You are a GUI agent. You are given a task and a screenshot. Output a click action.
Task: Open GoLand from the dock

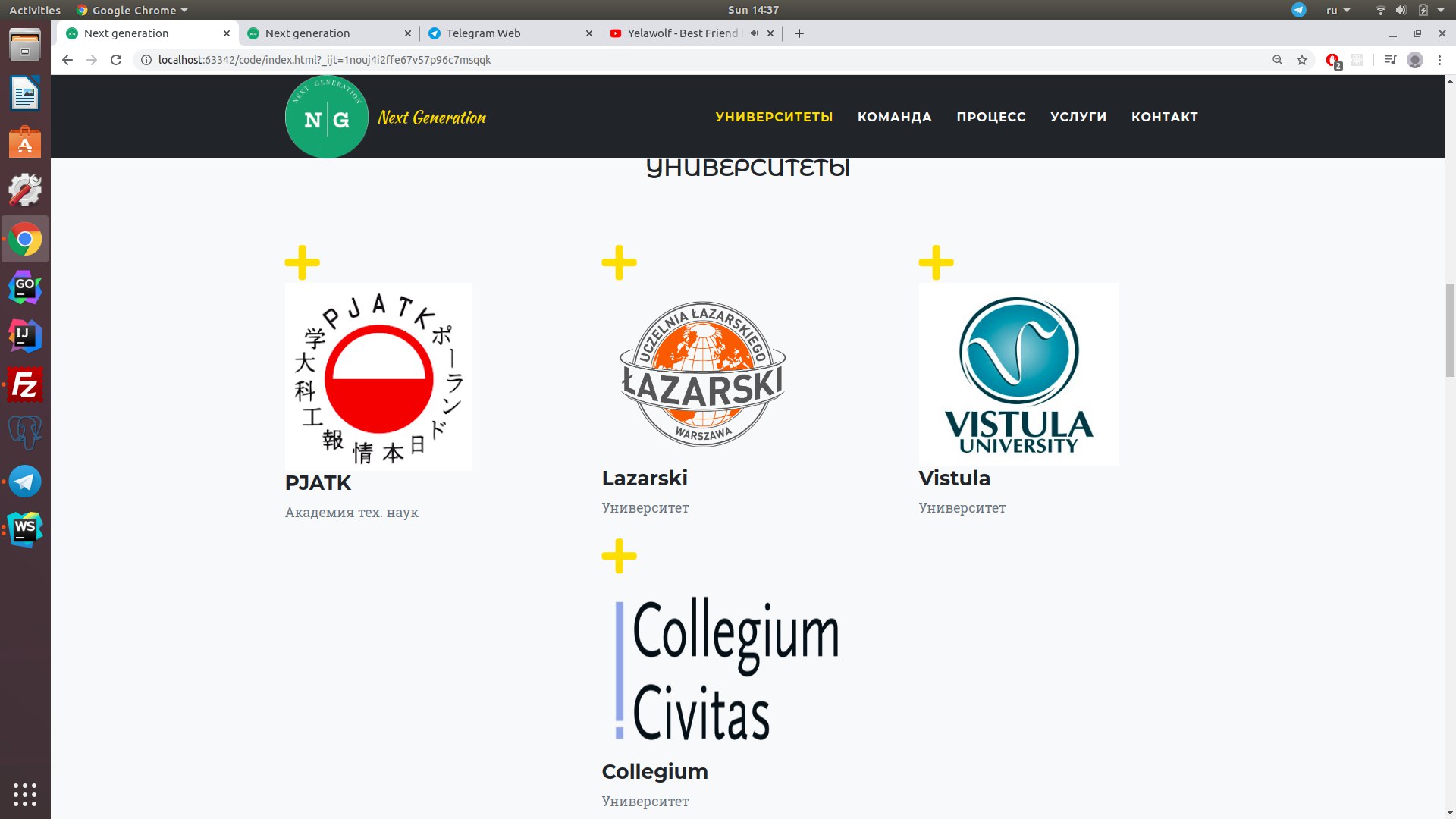coord(25,288)
